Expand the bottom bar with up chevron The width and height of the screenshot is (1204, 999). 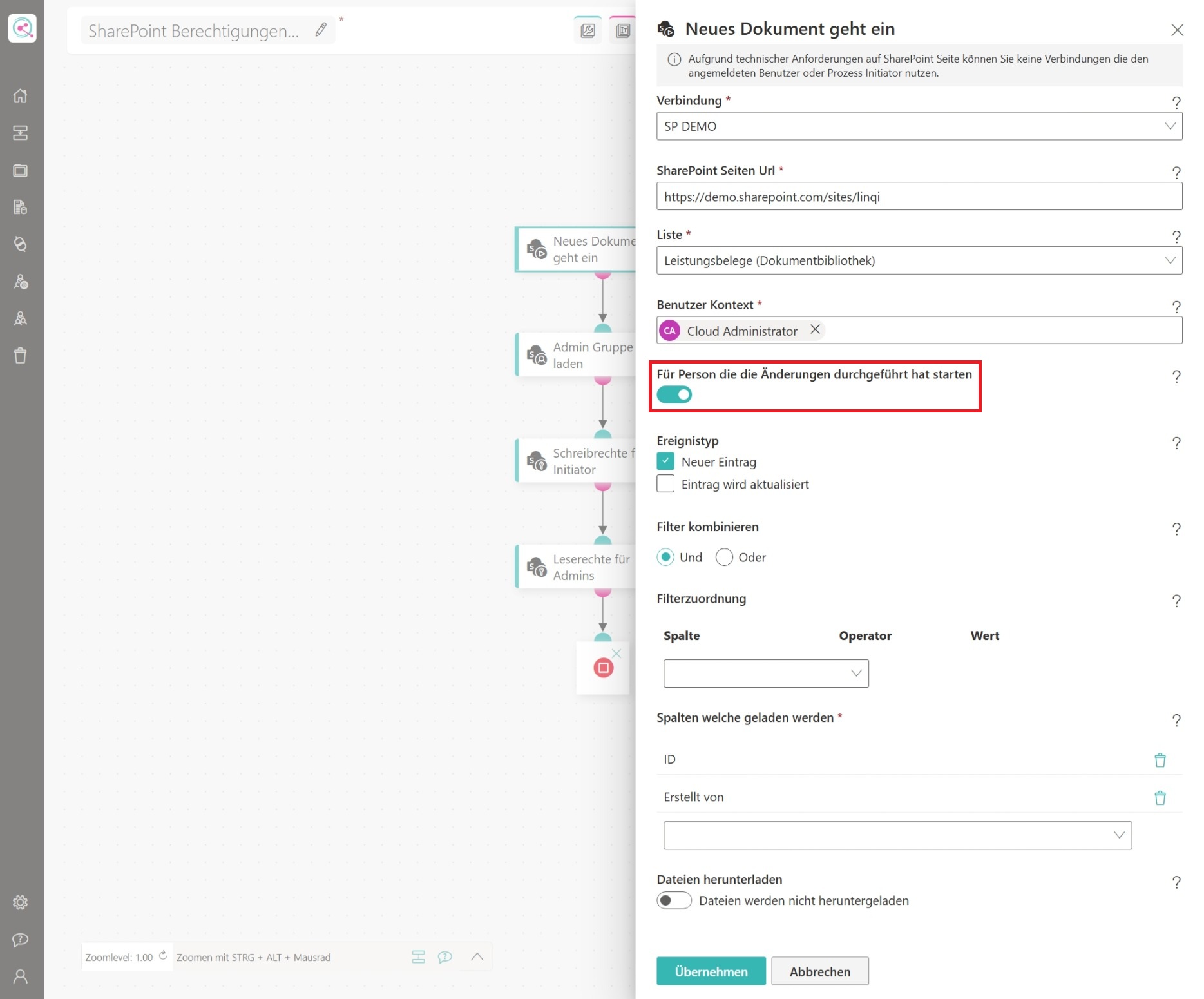click(x=477, y=957)
